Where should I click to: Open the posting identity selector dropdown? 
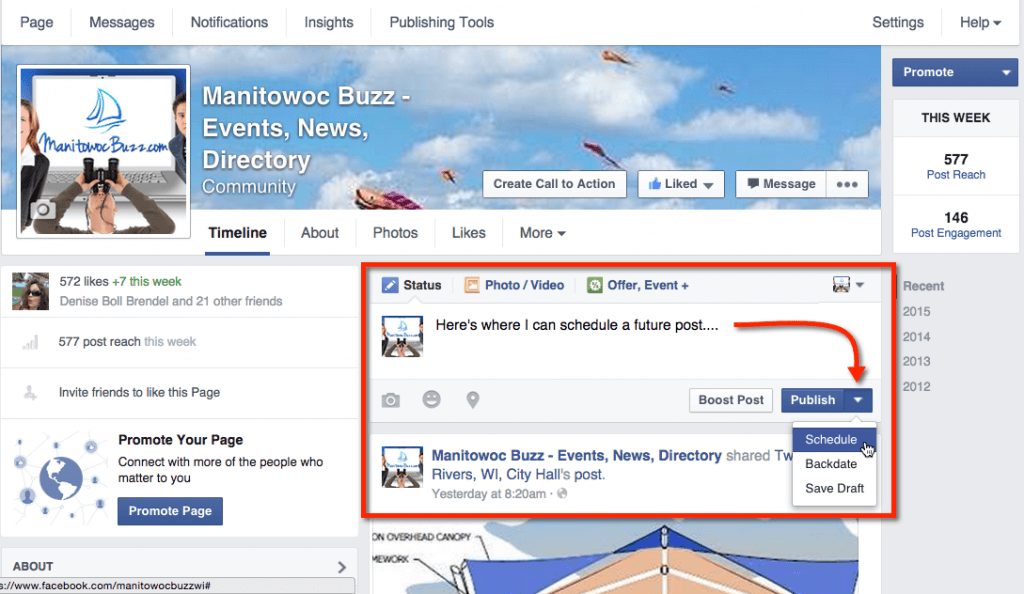click(x=848, y=285)
